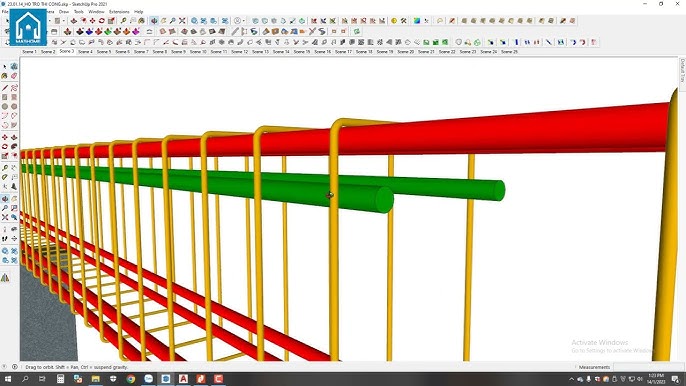Select the Eraser tool in left toolbar
This screenshot has width=686, height=386.
14,76
